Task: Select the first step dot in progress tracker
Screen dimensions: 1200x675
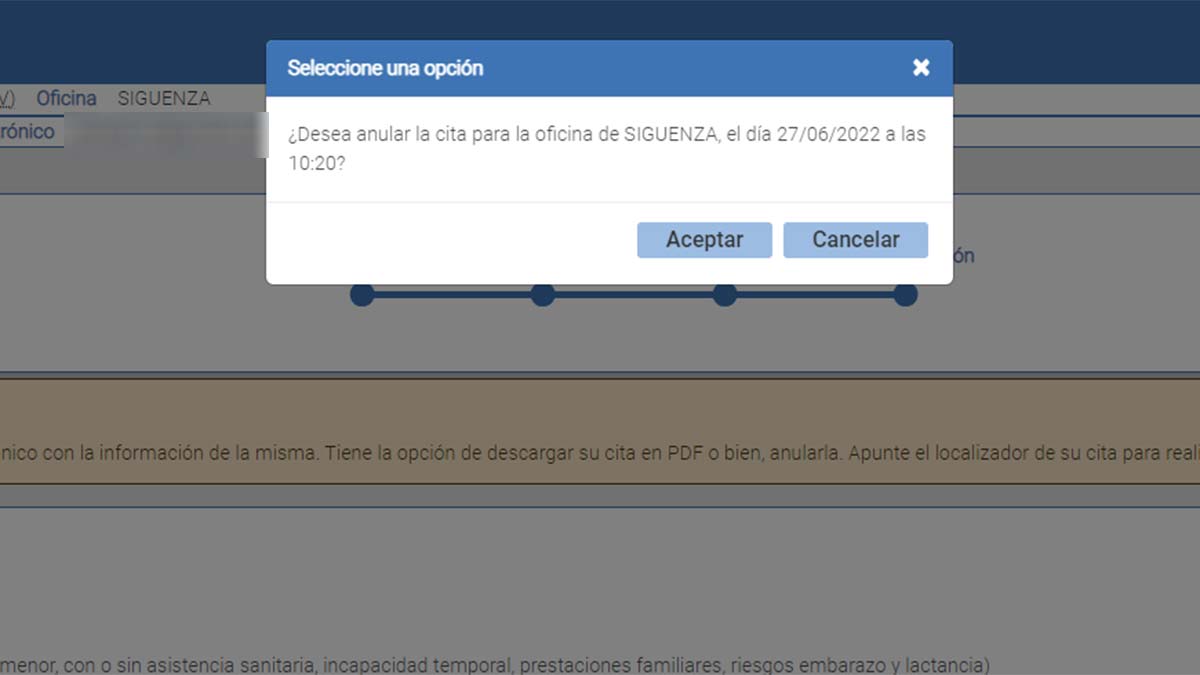Action: click(362, 295)
